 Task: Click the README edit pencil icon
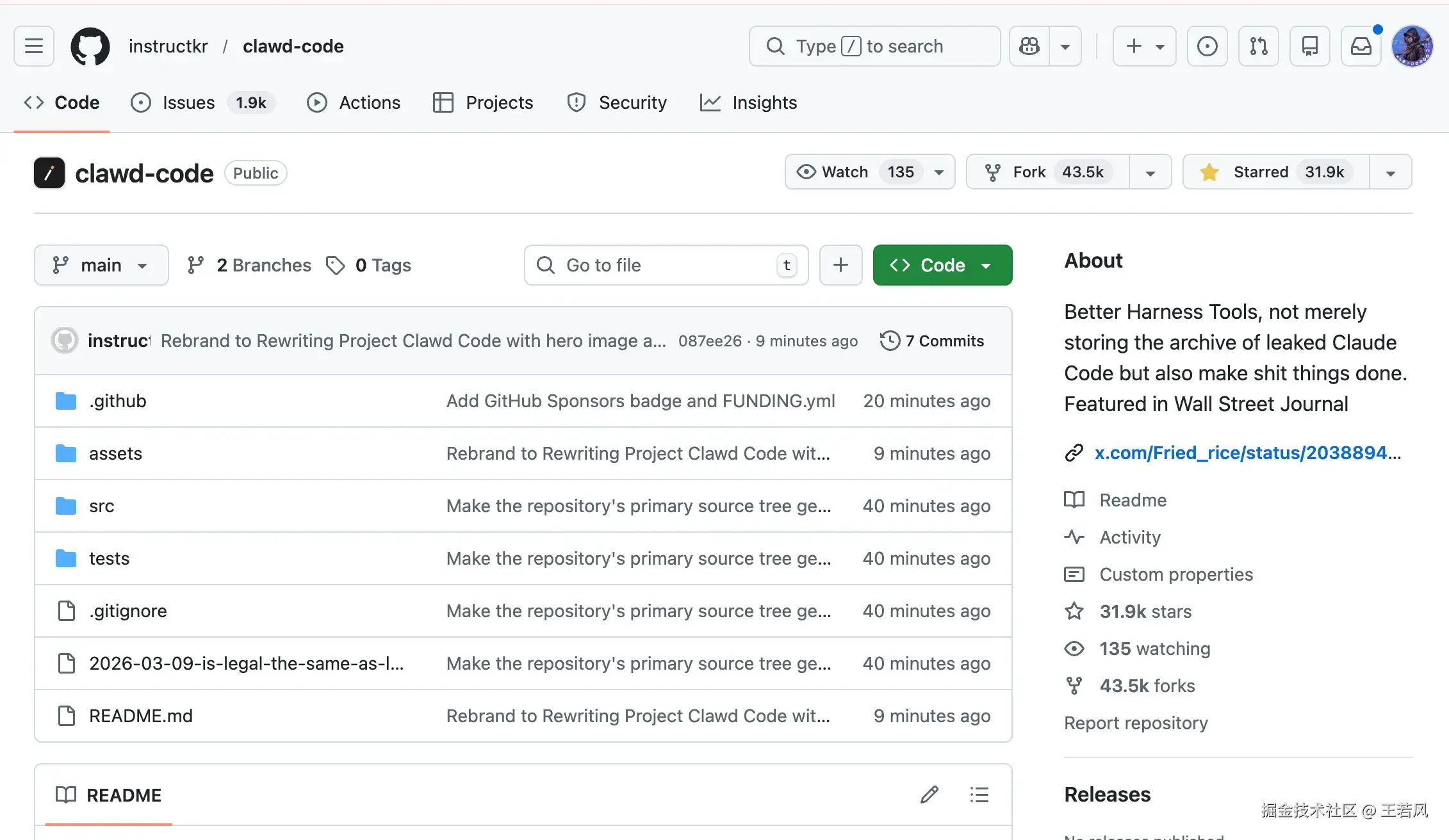[929, 795]
